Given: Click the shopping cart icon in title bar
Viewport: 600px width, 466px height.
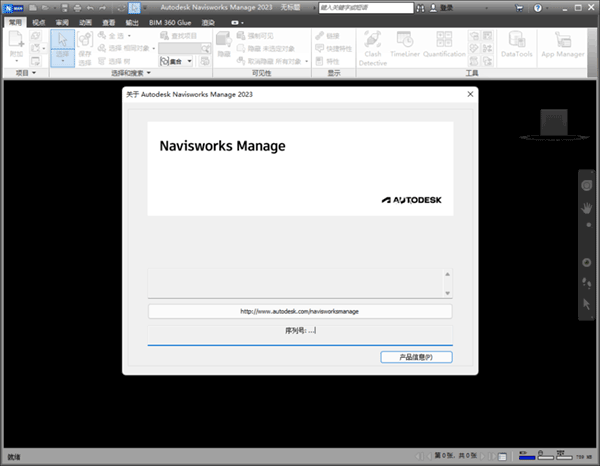Looking at the screenshot, I should click(x=519, y=8).
